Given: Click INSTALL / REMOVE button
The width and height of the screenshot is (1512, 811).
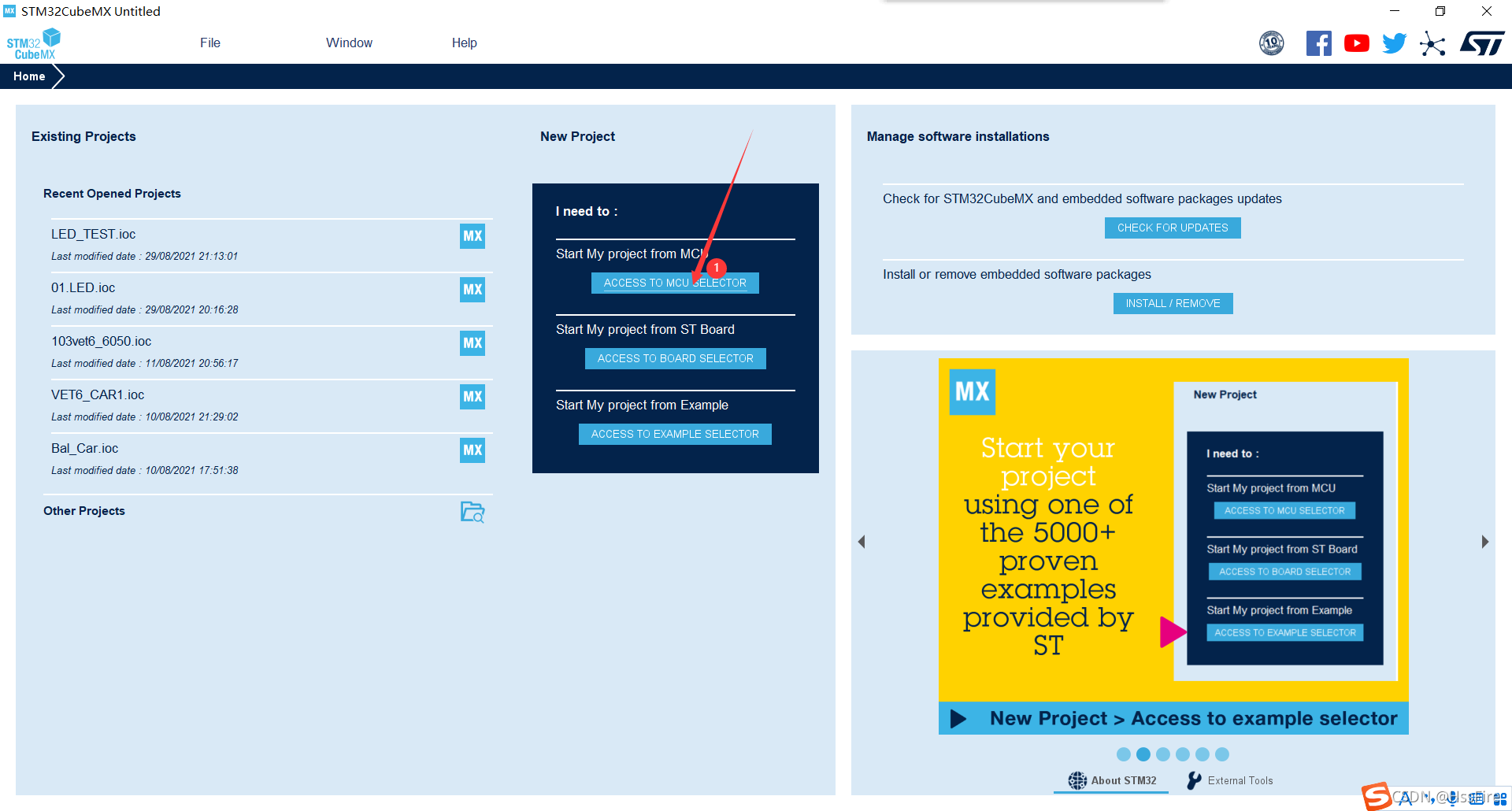Looking at the screenshot, I should [x=1173, y=303].
